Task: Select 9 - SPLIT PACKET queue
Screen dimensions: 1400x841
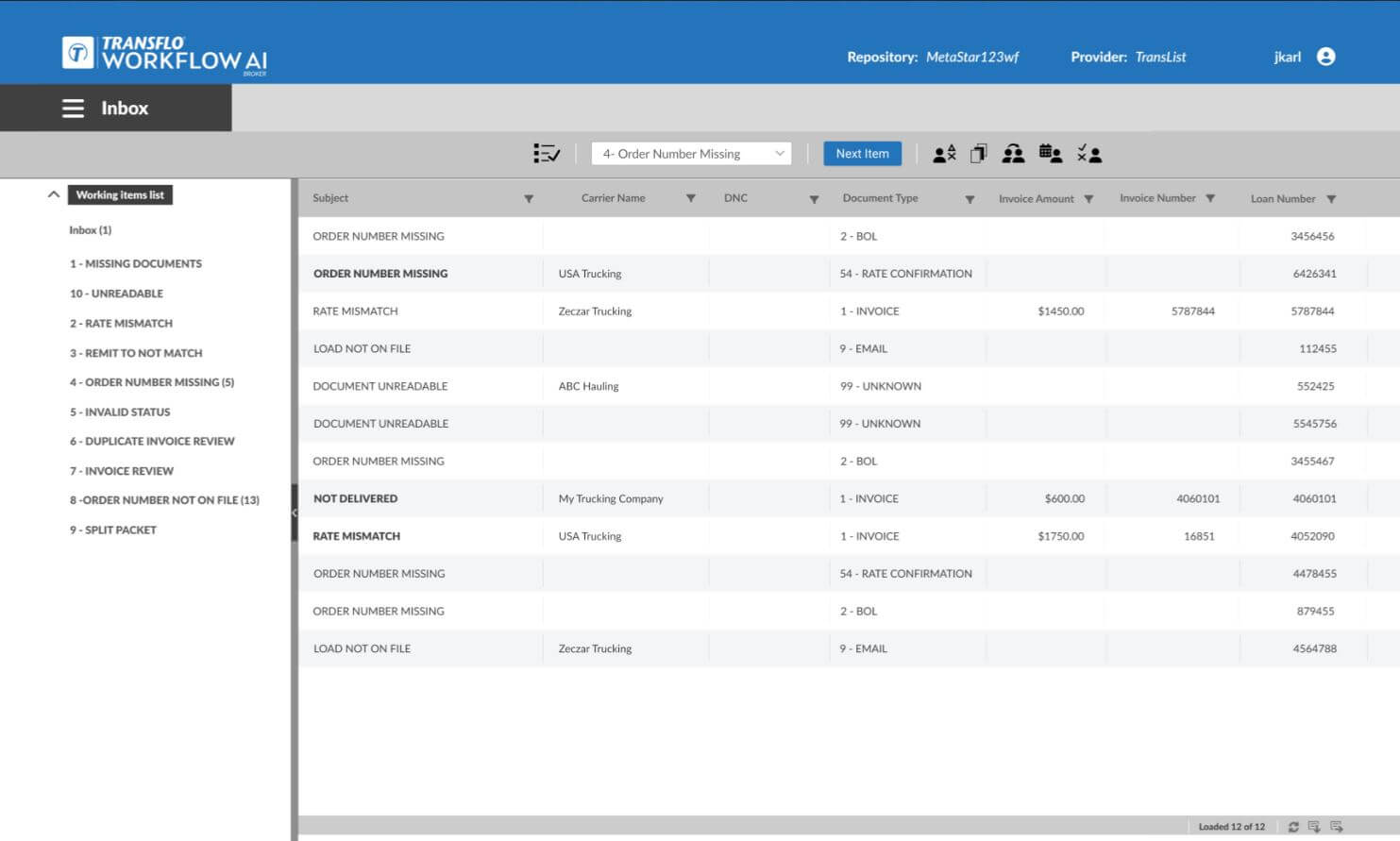Action: tap(113, 530)
